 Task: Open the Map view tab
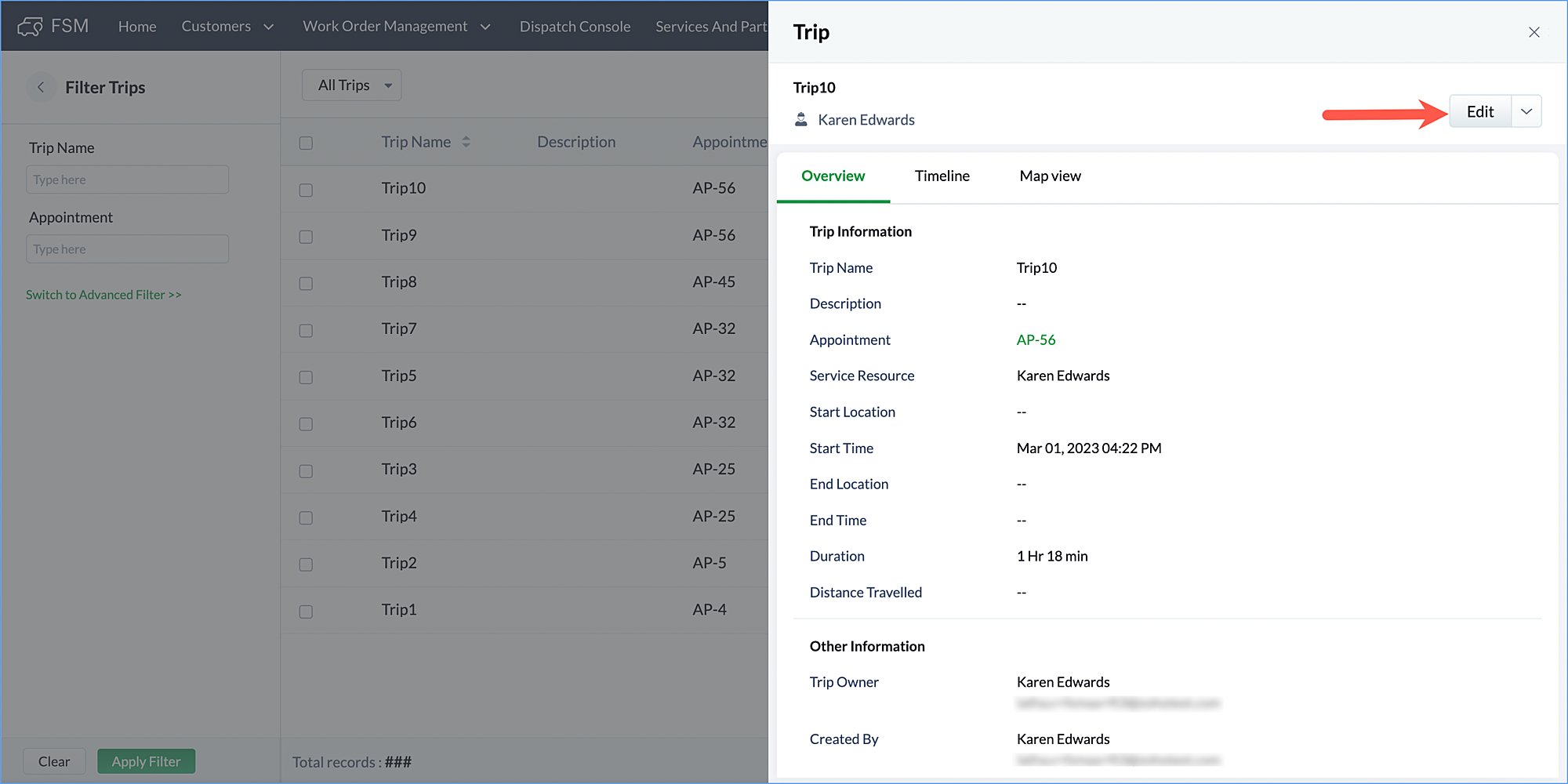(1050, 176)
